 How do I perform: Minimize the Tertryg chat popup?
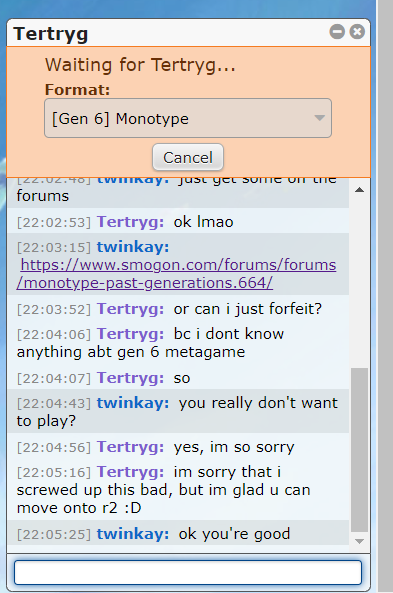337,31
